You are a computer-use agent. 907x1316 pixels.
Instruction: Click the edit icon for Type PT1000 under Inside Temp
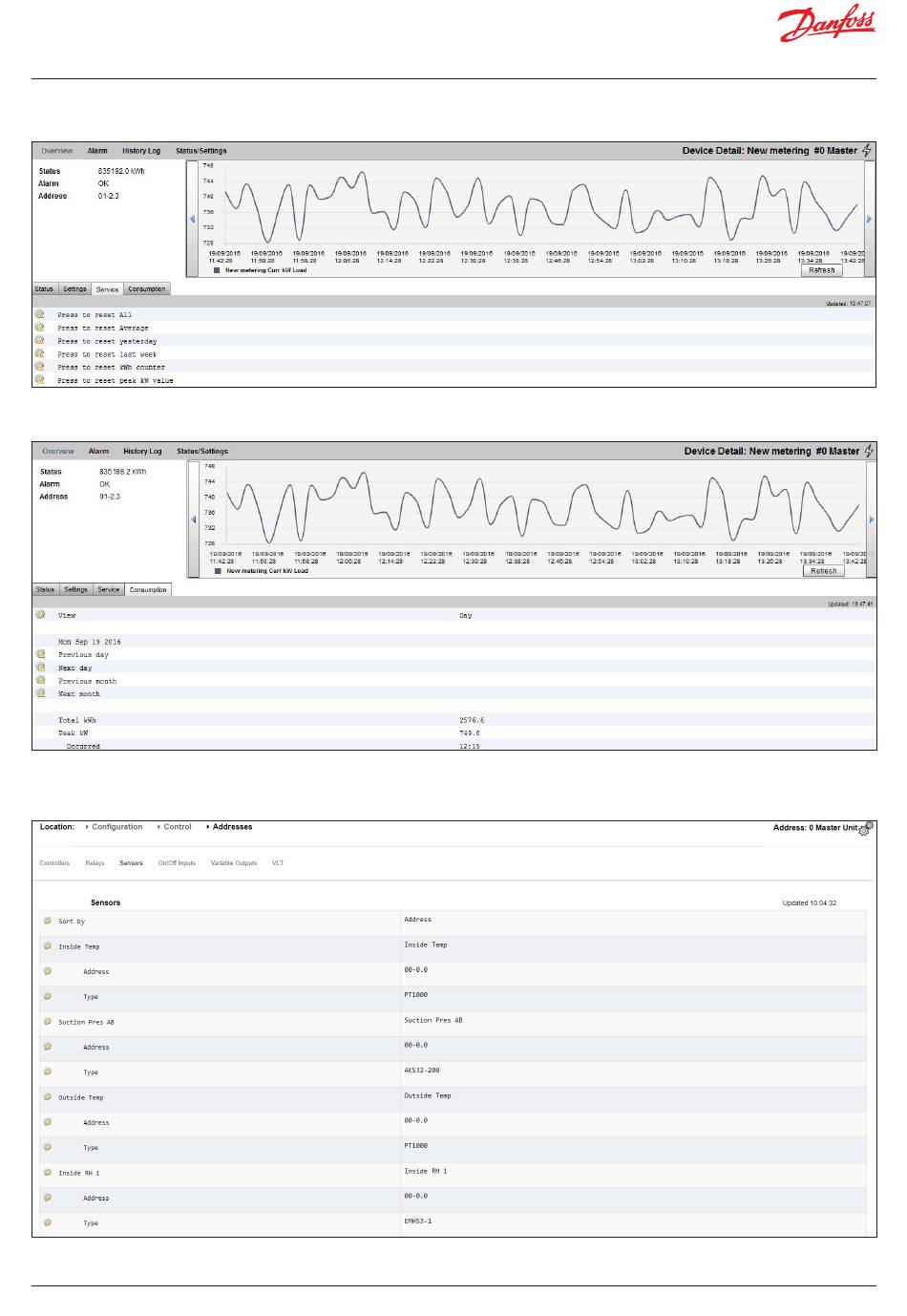47,996
